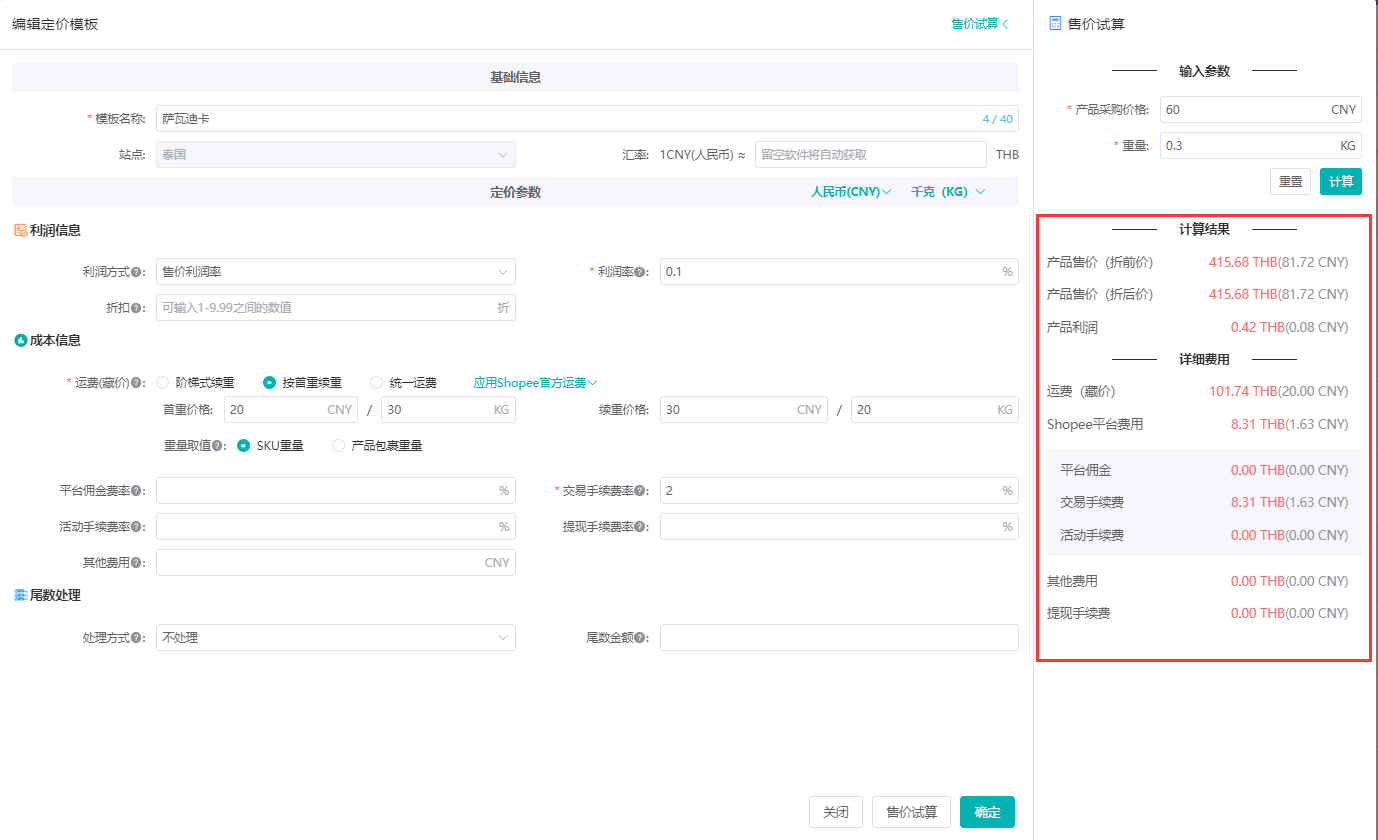Click the help icon next to 提现手续费率

click(x=640, y=527)
